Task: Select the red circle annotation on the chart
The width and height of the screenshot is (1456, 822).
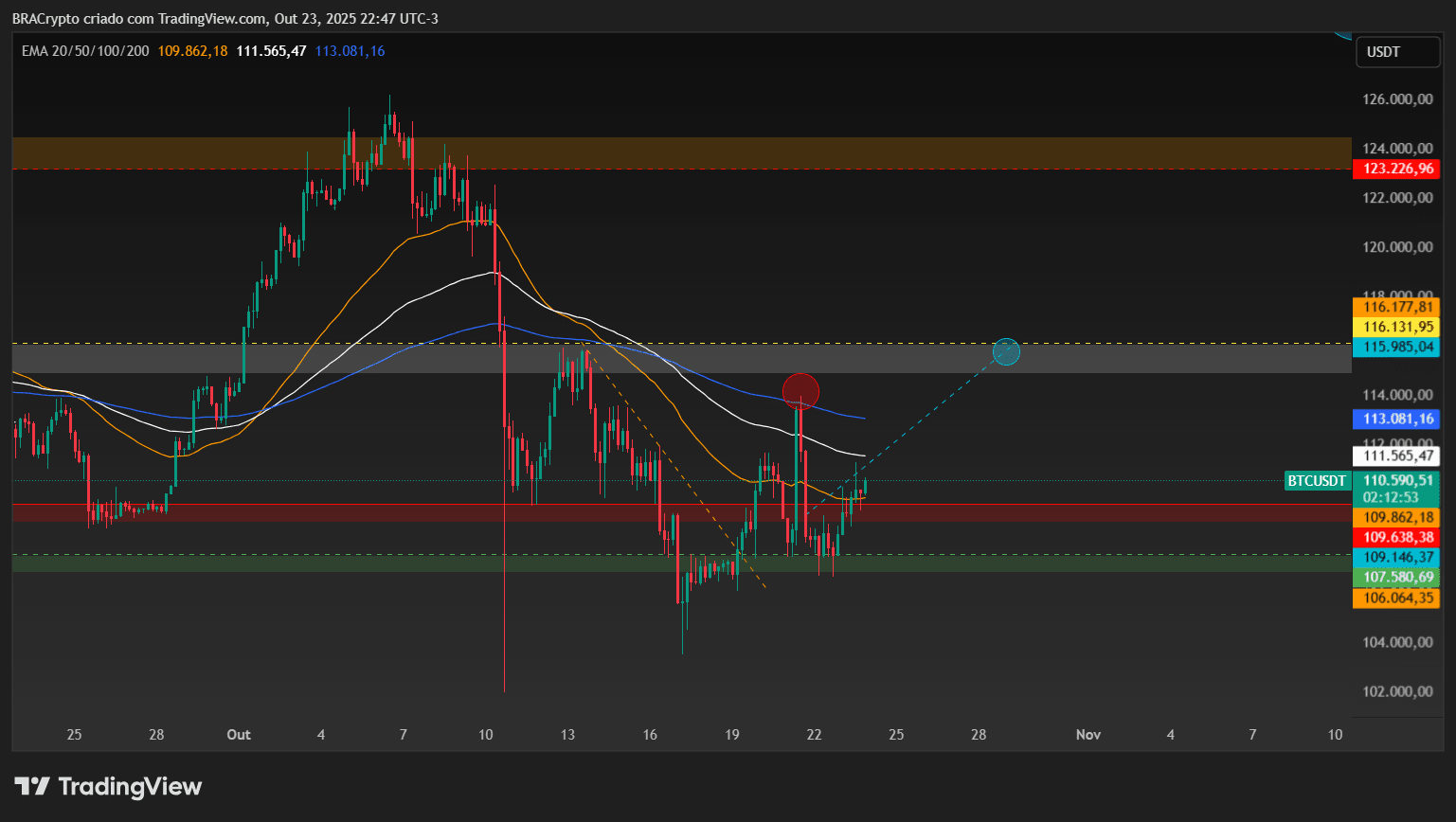Action: tap(800, 389)
